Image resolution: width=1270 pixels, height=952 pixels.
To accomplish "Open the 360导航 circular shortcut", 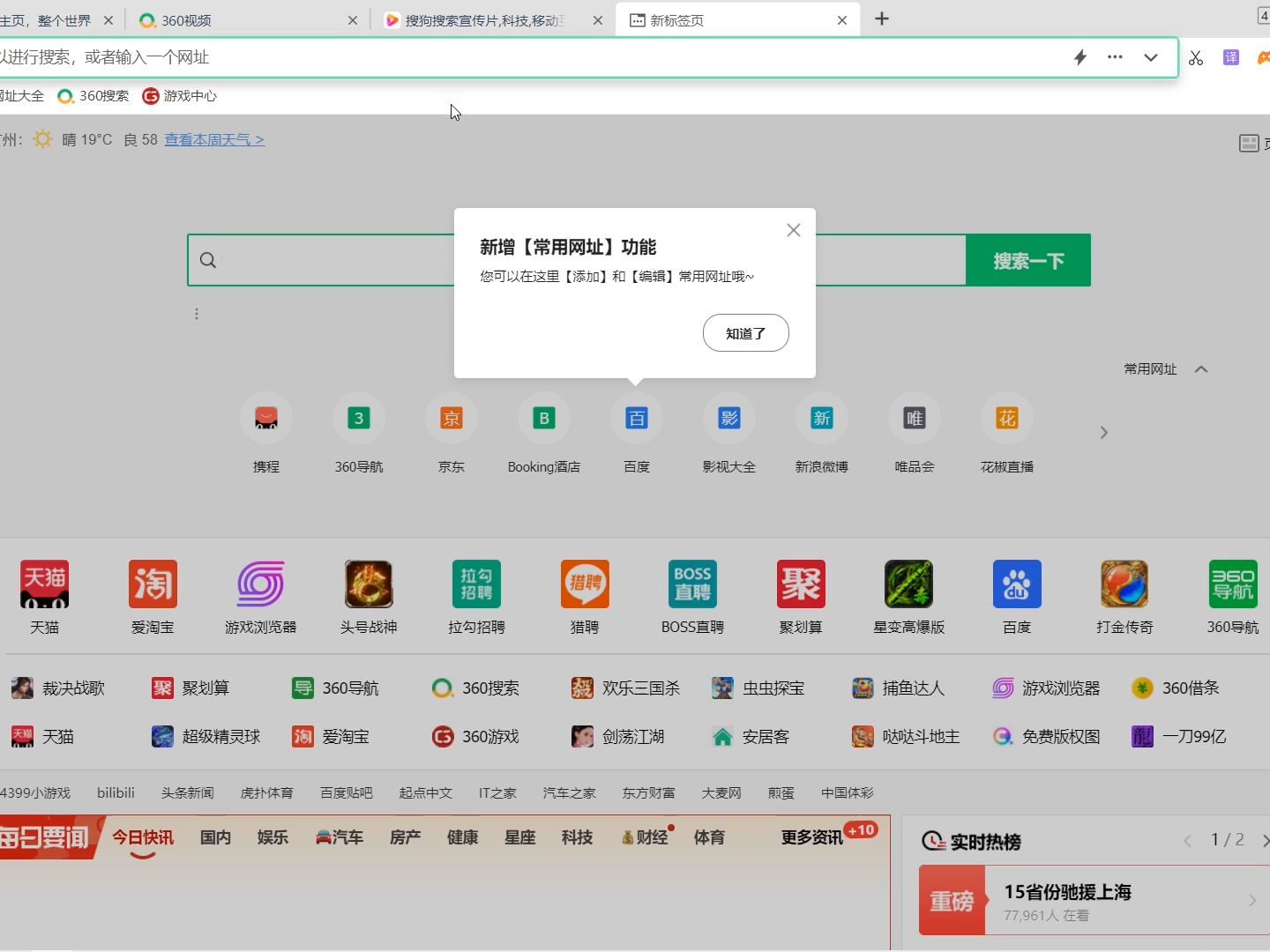I will (359, 418).
